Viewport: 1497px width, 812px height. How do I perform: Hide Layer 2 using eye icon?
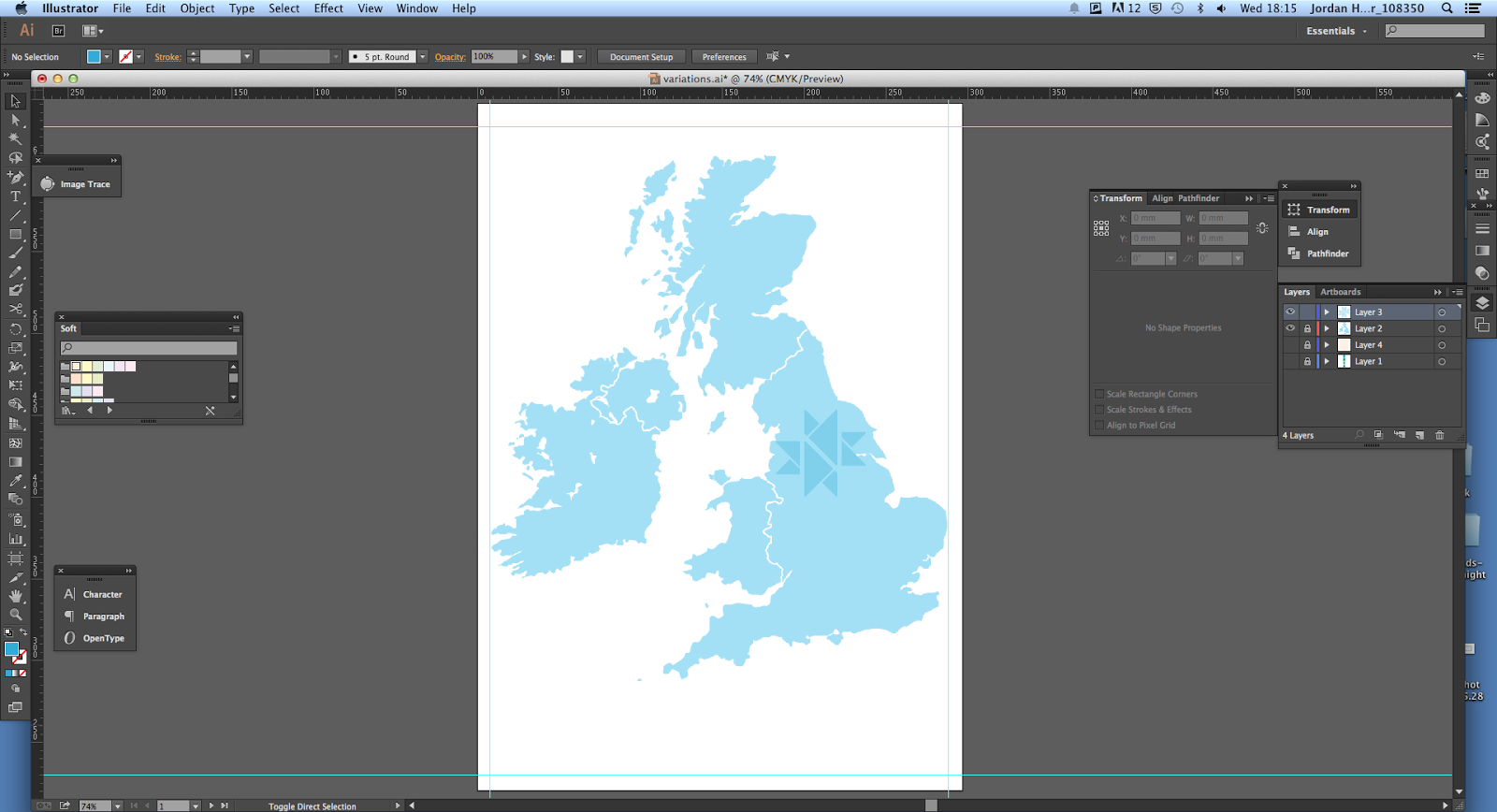pos(1290,328)
